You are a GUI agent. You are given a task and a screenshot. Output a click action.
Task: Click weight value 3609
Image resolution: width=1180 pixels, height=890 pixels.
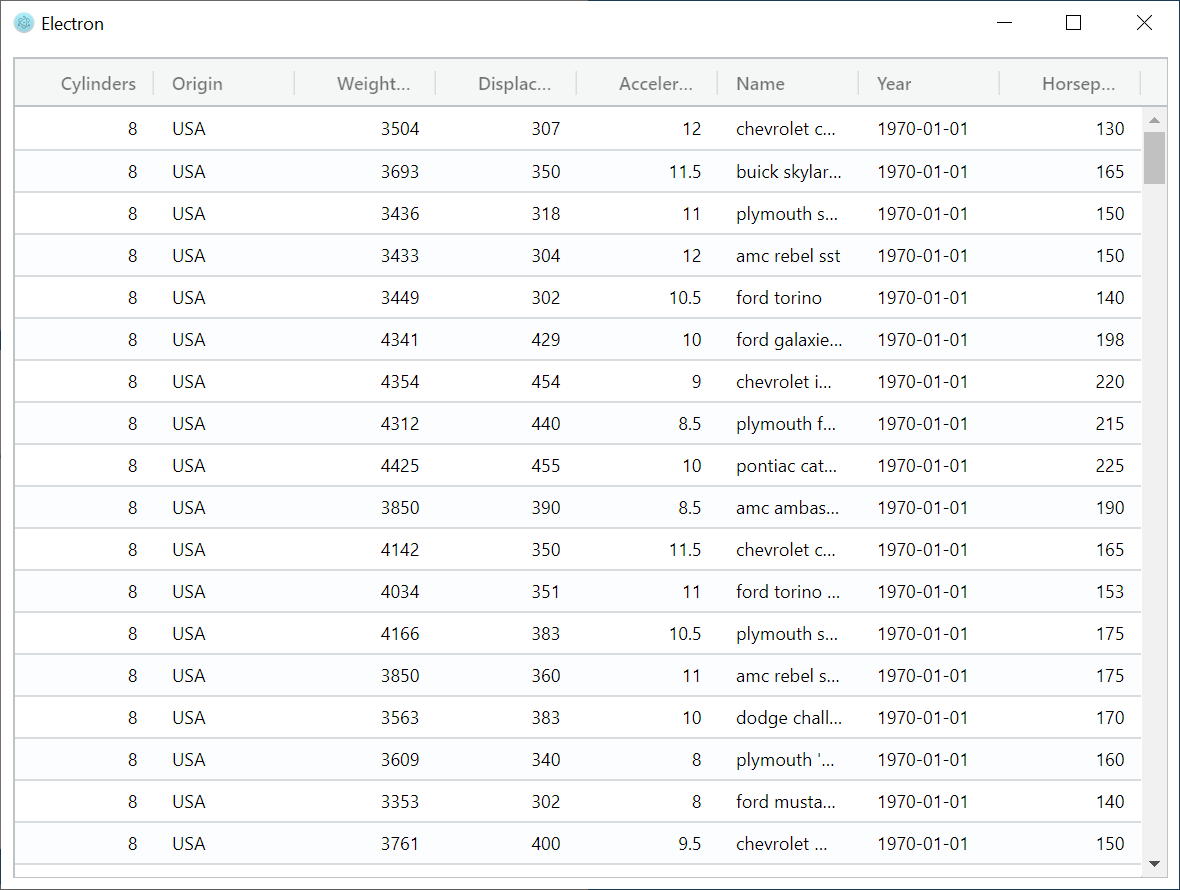[400, 760]
